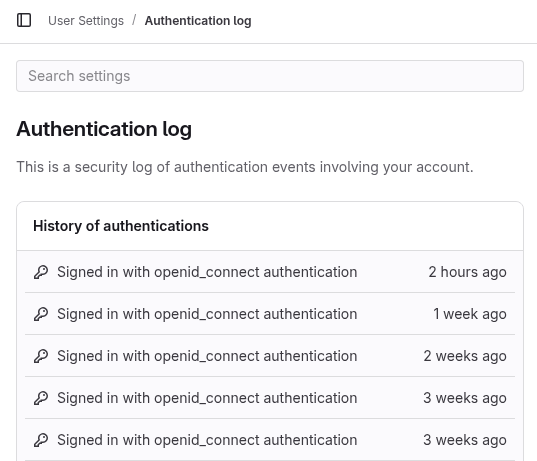Click last 3 weeks ago timestamp

465,440
